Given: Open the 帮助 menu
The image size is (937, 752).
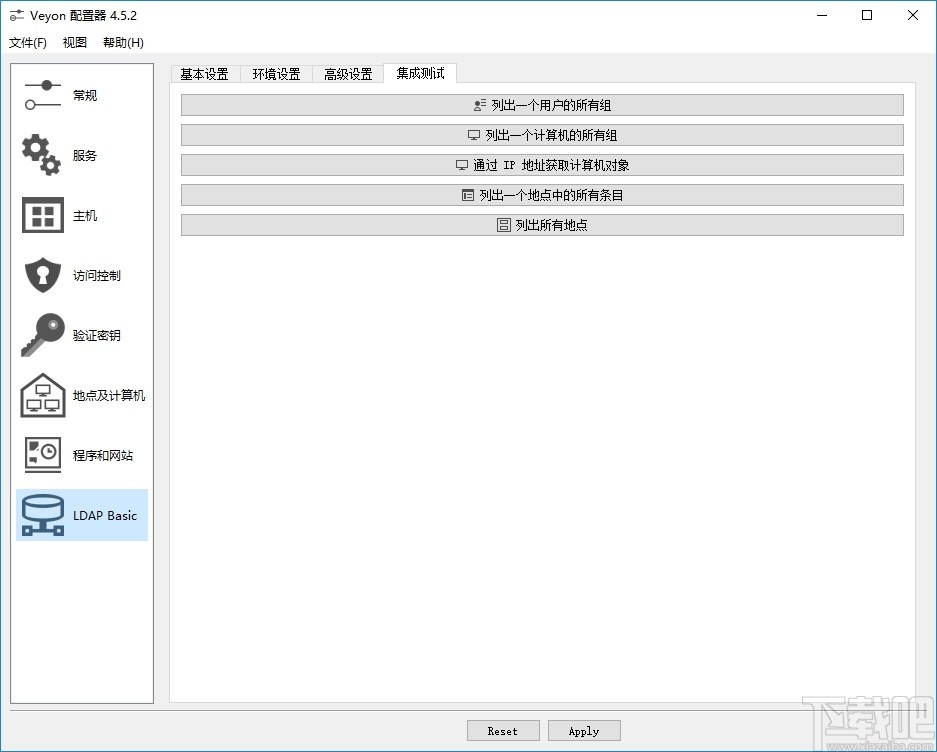Looking at the screenshot, I should point(121,42).
